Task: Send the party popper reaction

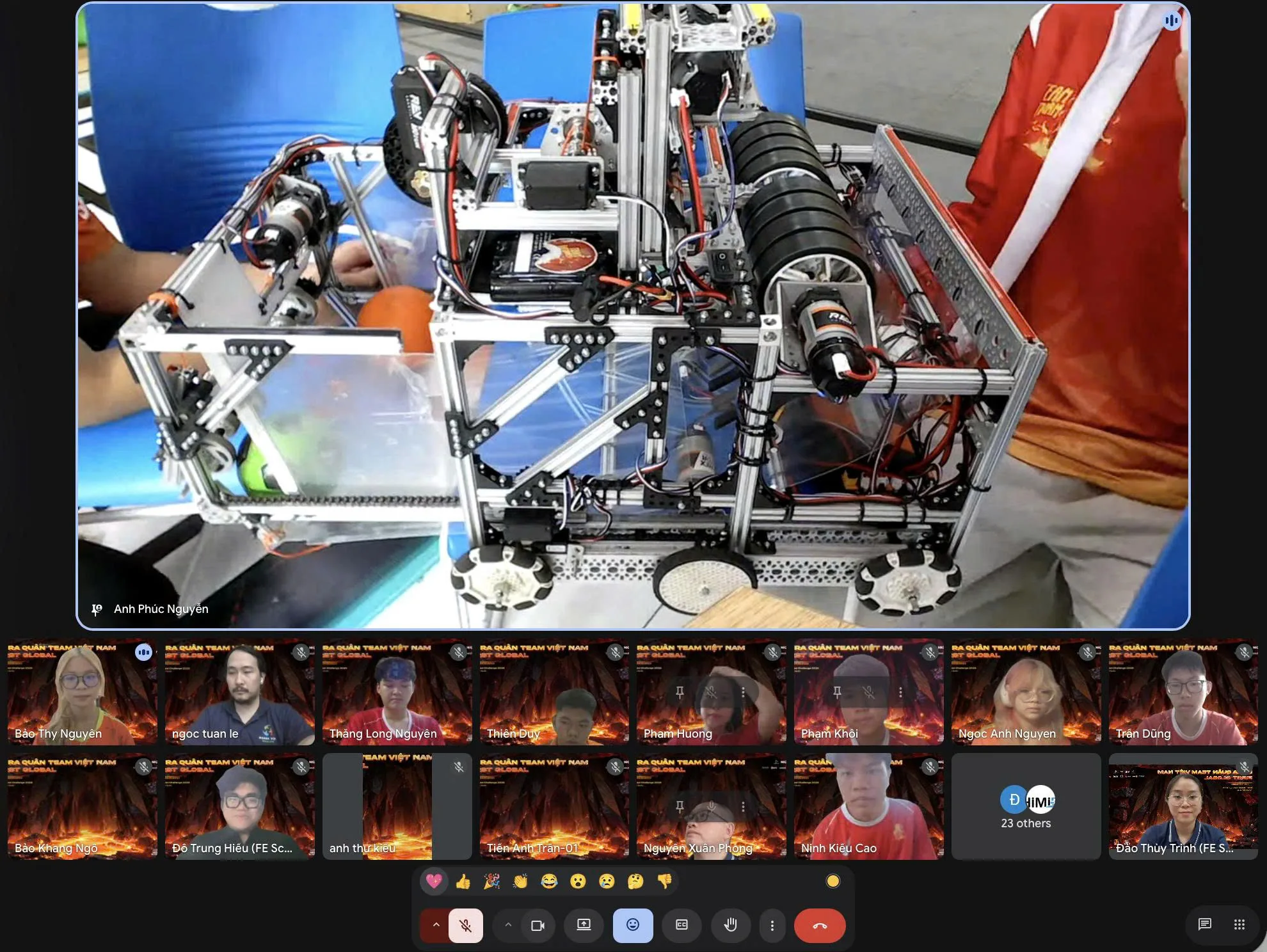Action: click(491, 881)
